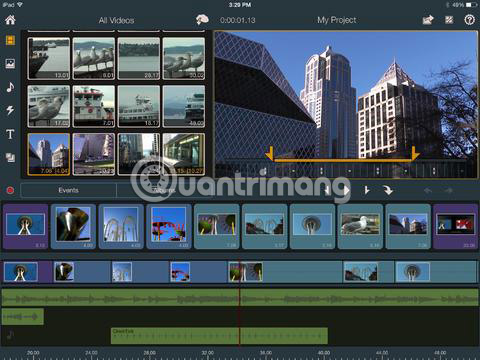Select the right orange trim-out marker

pos(415,153)
